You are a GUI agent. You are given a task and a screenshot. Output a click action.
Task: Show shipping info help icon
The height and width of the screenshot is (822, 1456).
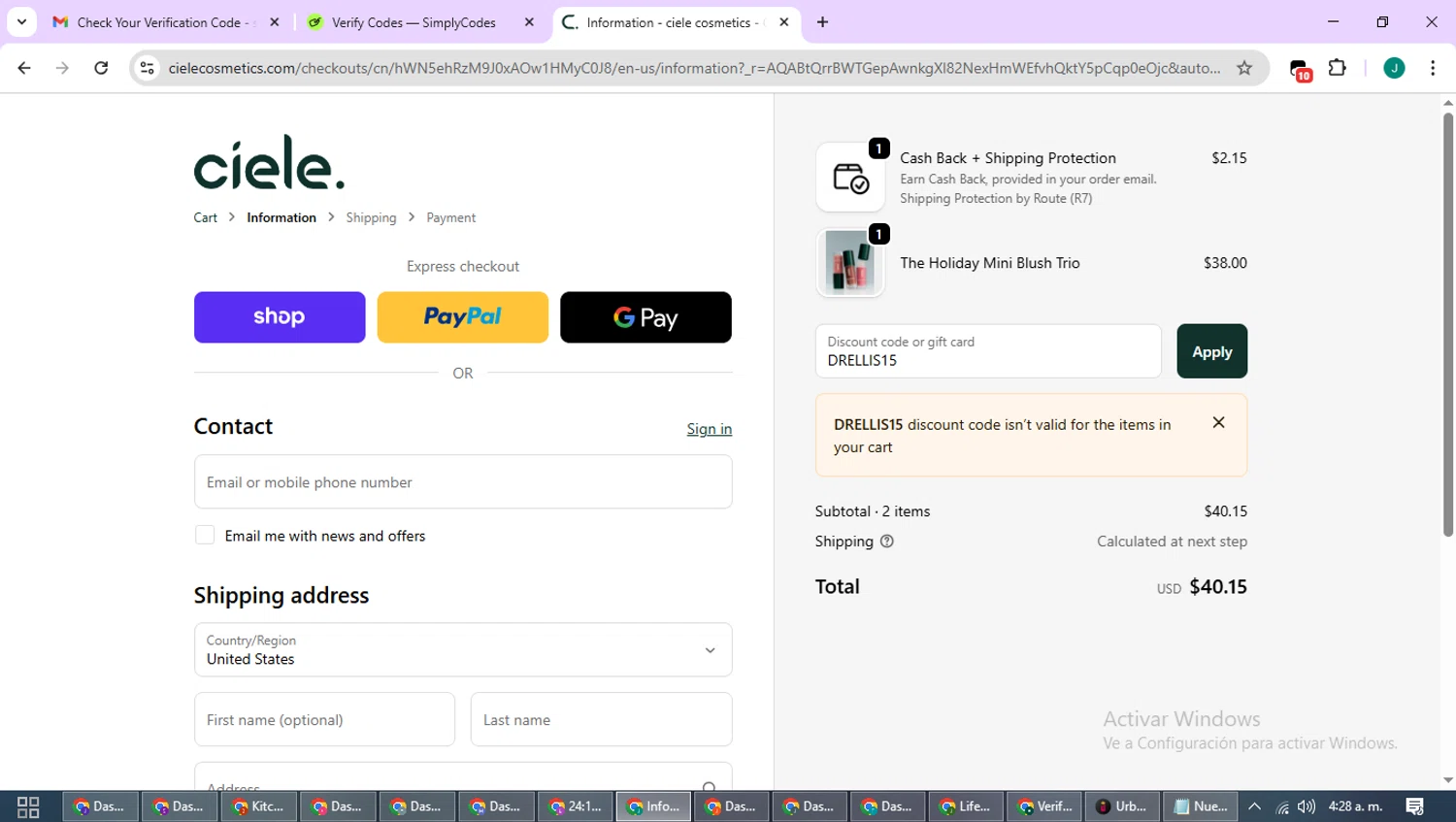coord(886,542)
